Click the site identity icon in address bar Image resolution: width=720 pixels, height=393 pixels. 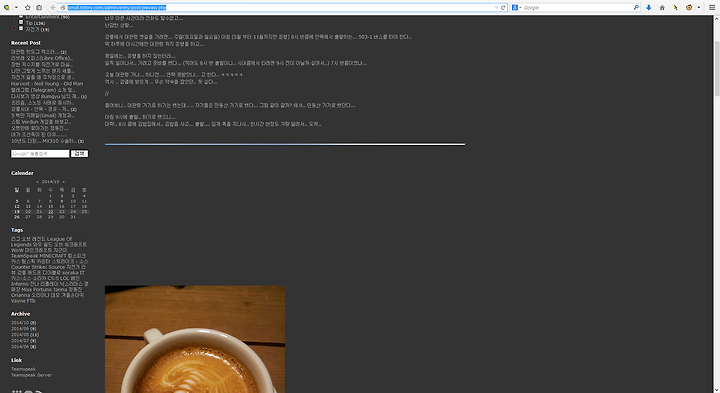coord(63,7)
